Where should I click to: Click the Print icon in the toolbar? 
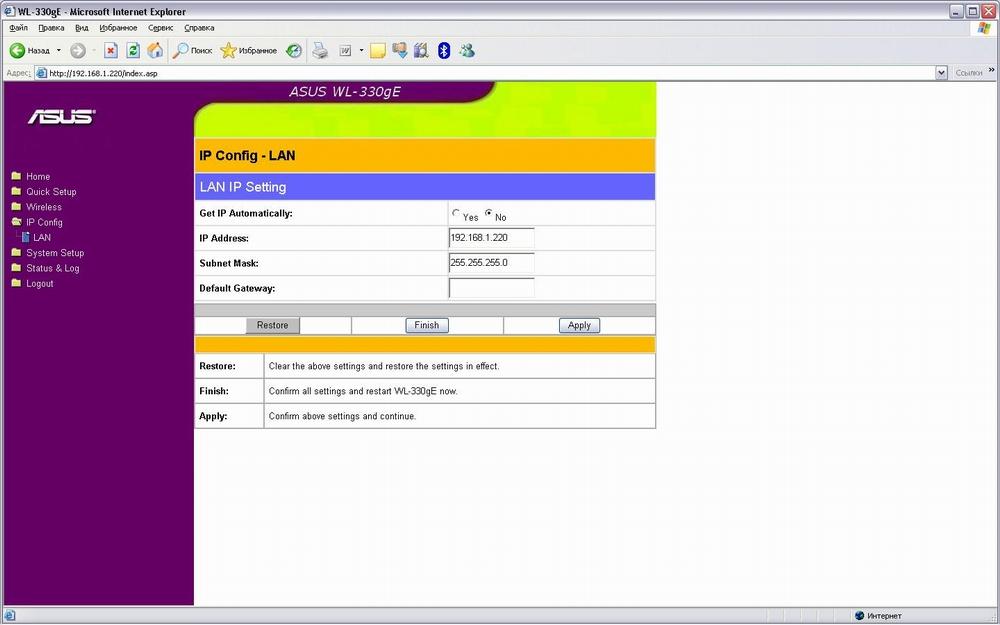[x=320, y=50]
